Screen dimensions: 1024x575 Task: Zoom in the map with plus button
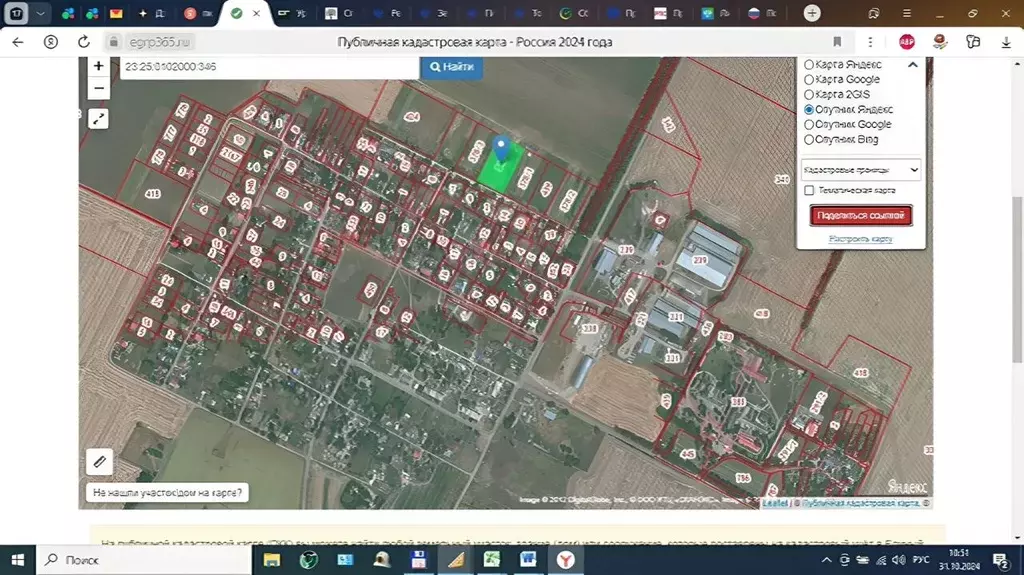tap(99, 66)
